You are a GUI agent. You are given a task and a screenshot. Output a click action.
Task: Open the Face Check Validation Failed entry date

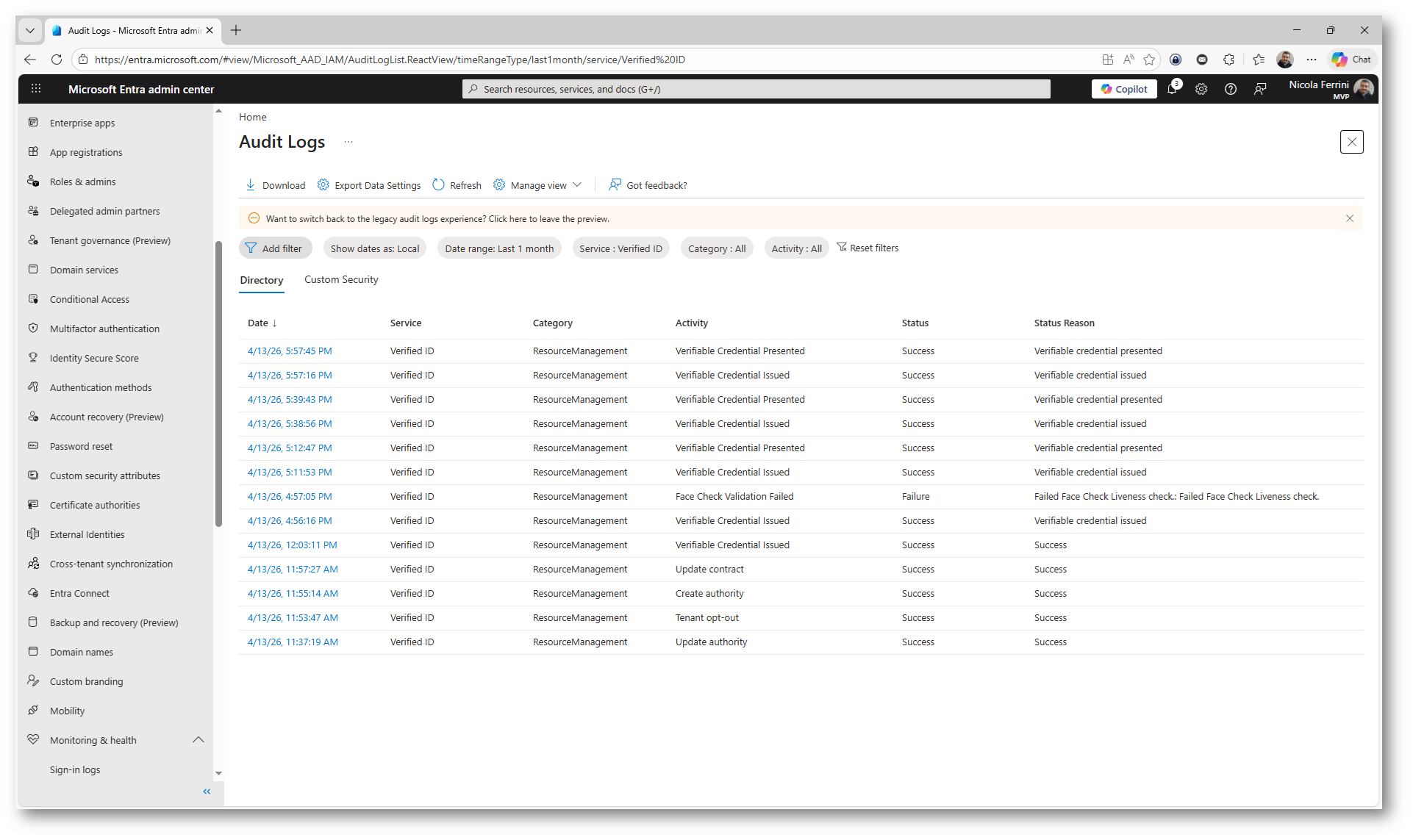(x=290, y=497)
